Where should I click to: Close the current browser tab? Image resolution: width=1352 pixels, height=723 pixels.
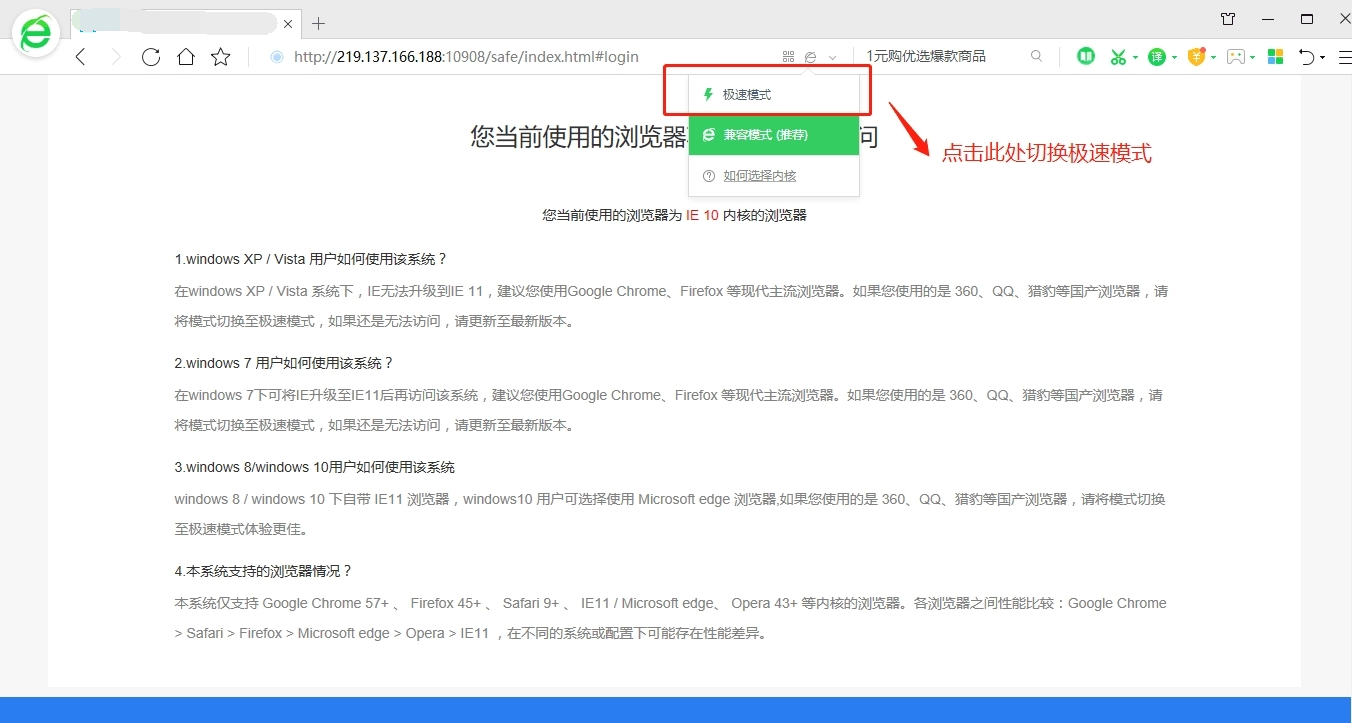click(288, 23)
